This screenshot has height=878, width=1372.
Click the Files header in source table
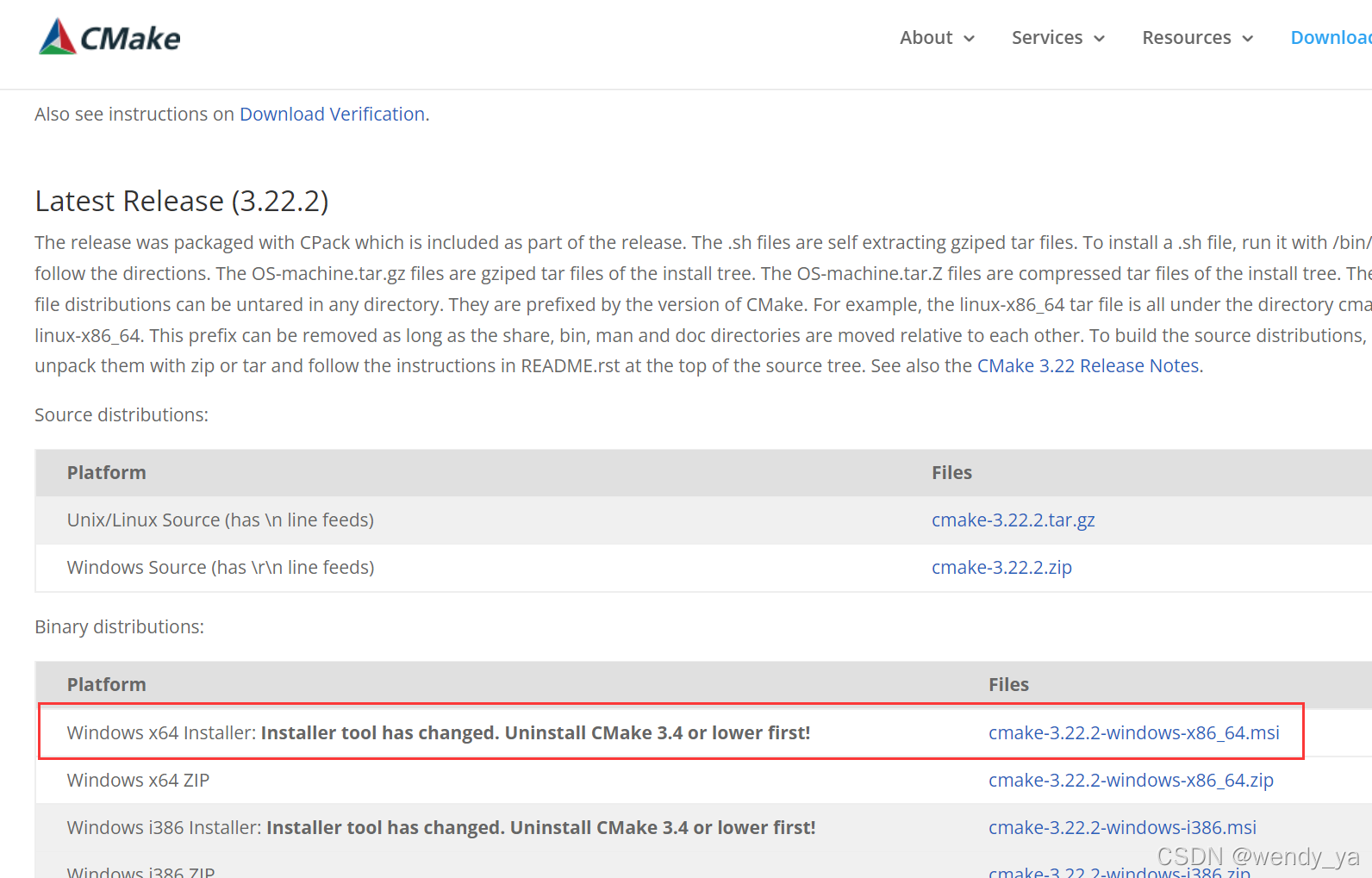click(951, 472)
